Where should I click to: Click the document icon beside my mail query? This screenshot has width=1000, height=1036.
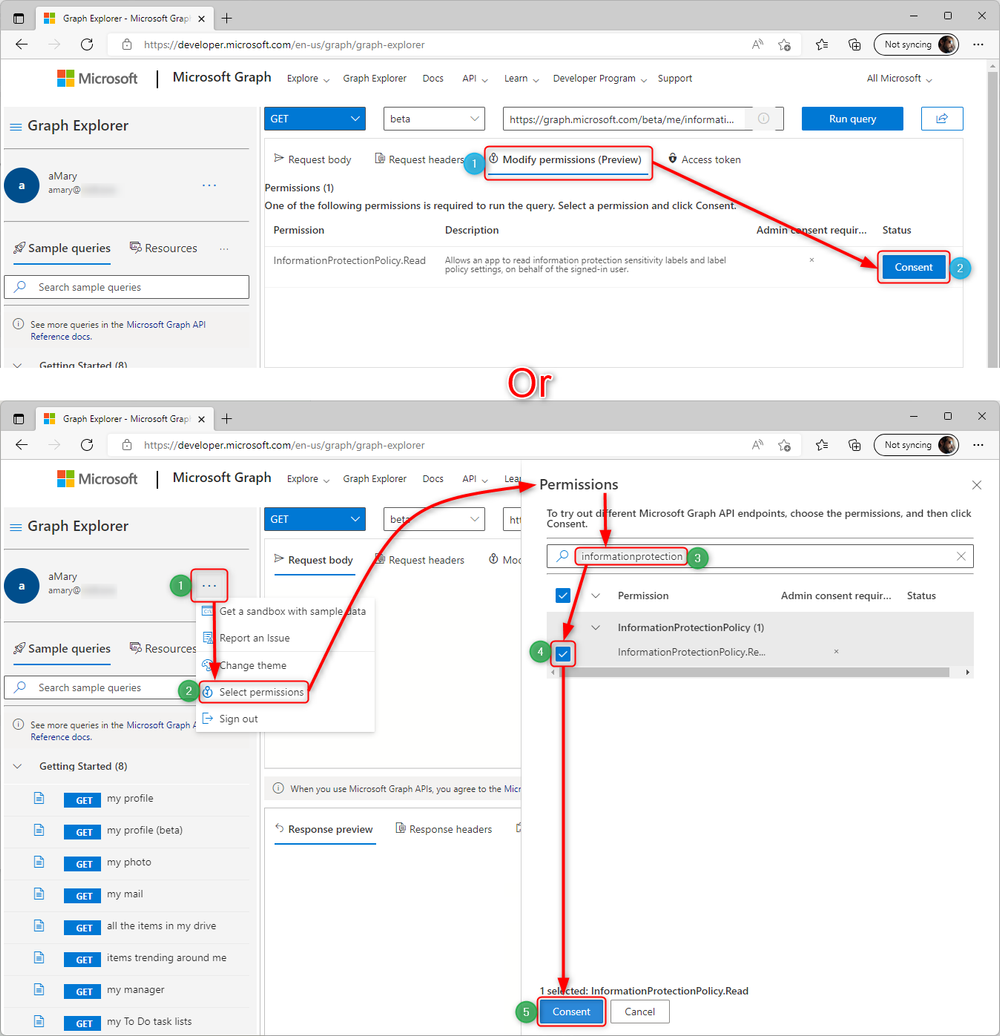click(39, 894)
